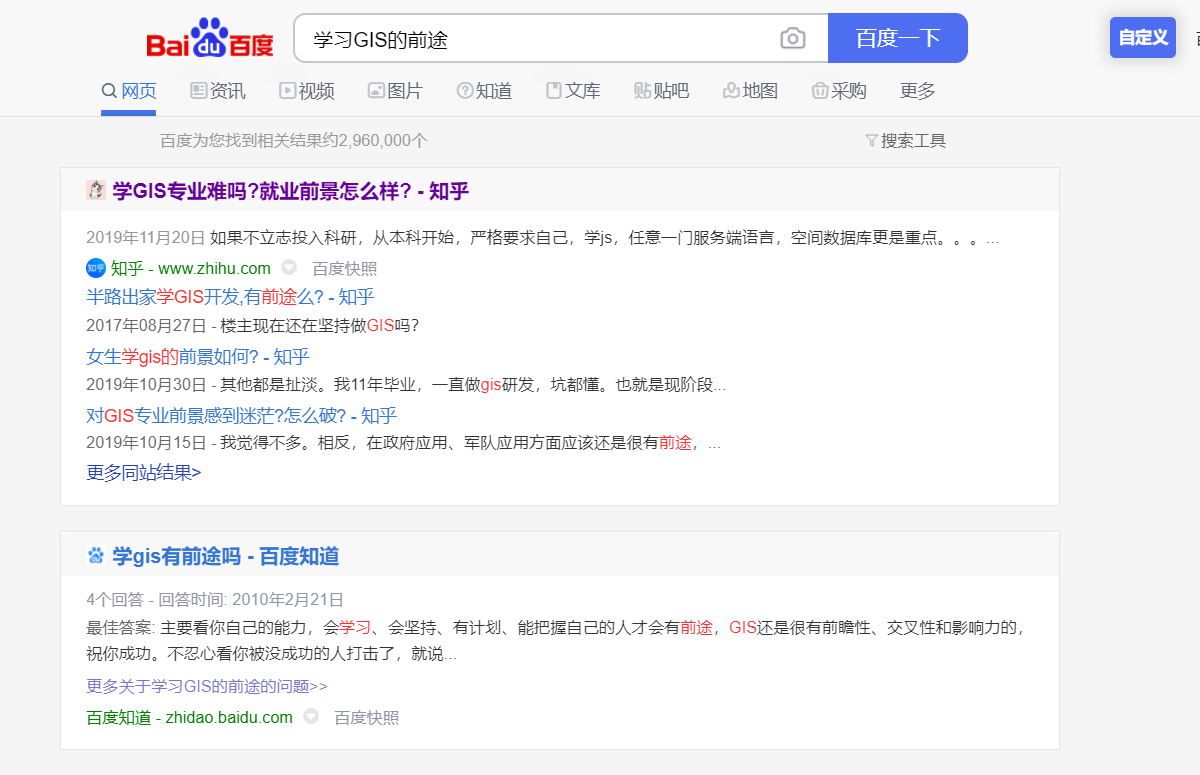
Task: Click the Baidu logo
Action: tap(210, 40)
